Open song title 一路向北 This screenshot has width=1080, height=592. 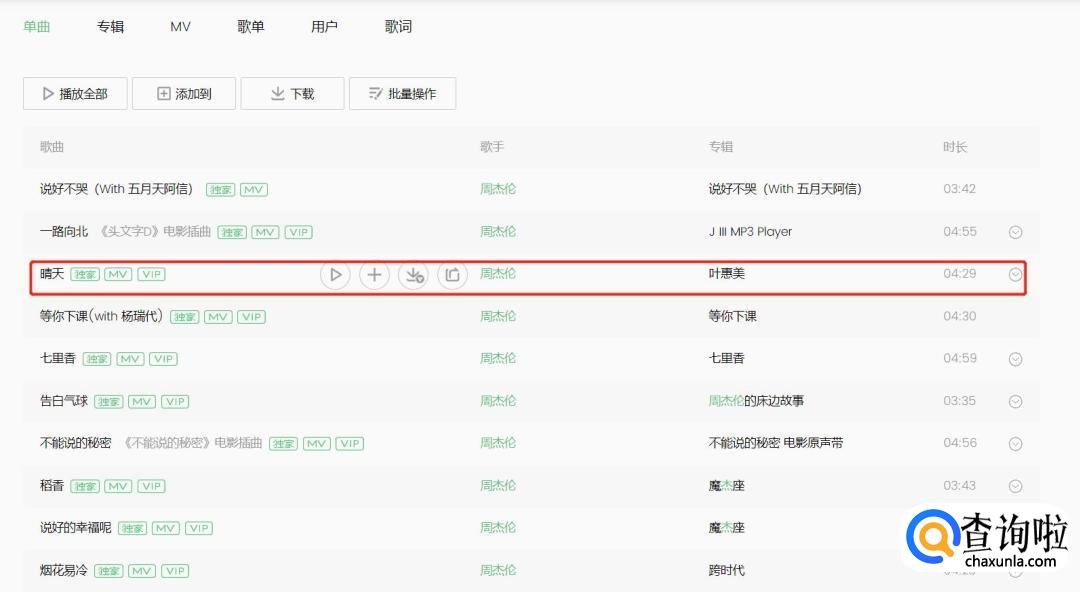(x=64, y=232)
